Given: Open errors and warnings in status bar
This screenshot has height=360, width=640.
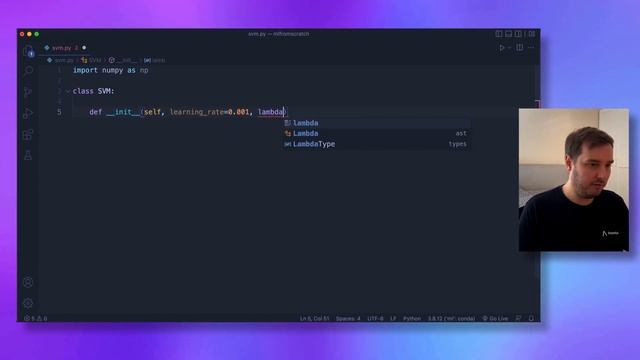Looking at the screenshot, I should (x=36, y=318).
